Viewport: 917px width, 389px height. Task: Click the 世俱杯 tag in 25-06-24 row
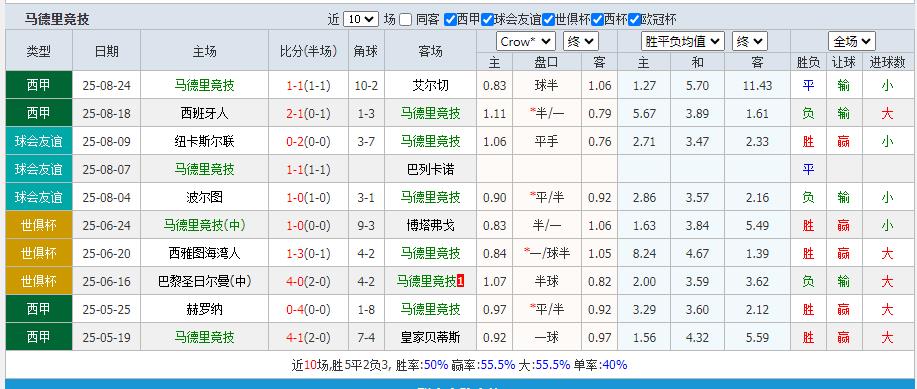[x=39, y=225]
